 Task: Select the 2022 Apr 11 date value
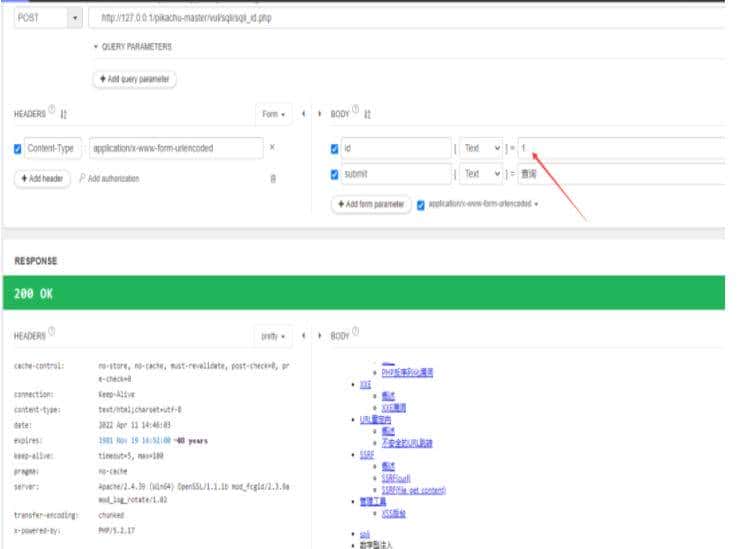pyautogui.click(x=134, y=425)
